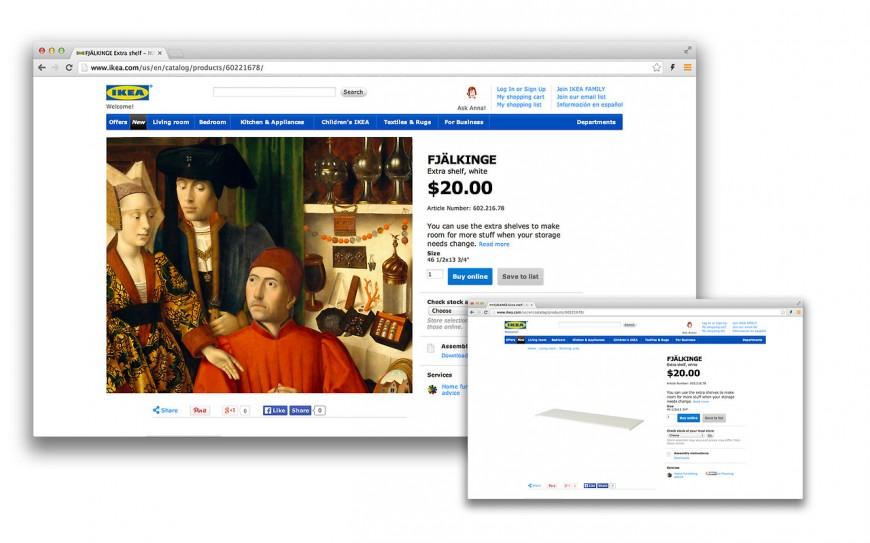Click the IKEA search input field
Viewport: 870px width, 543px height.
tap(274, 92)
